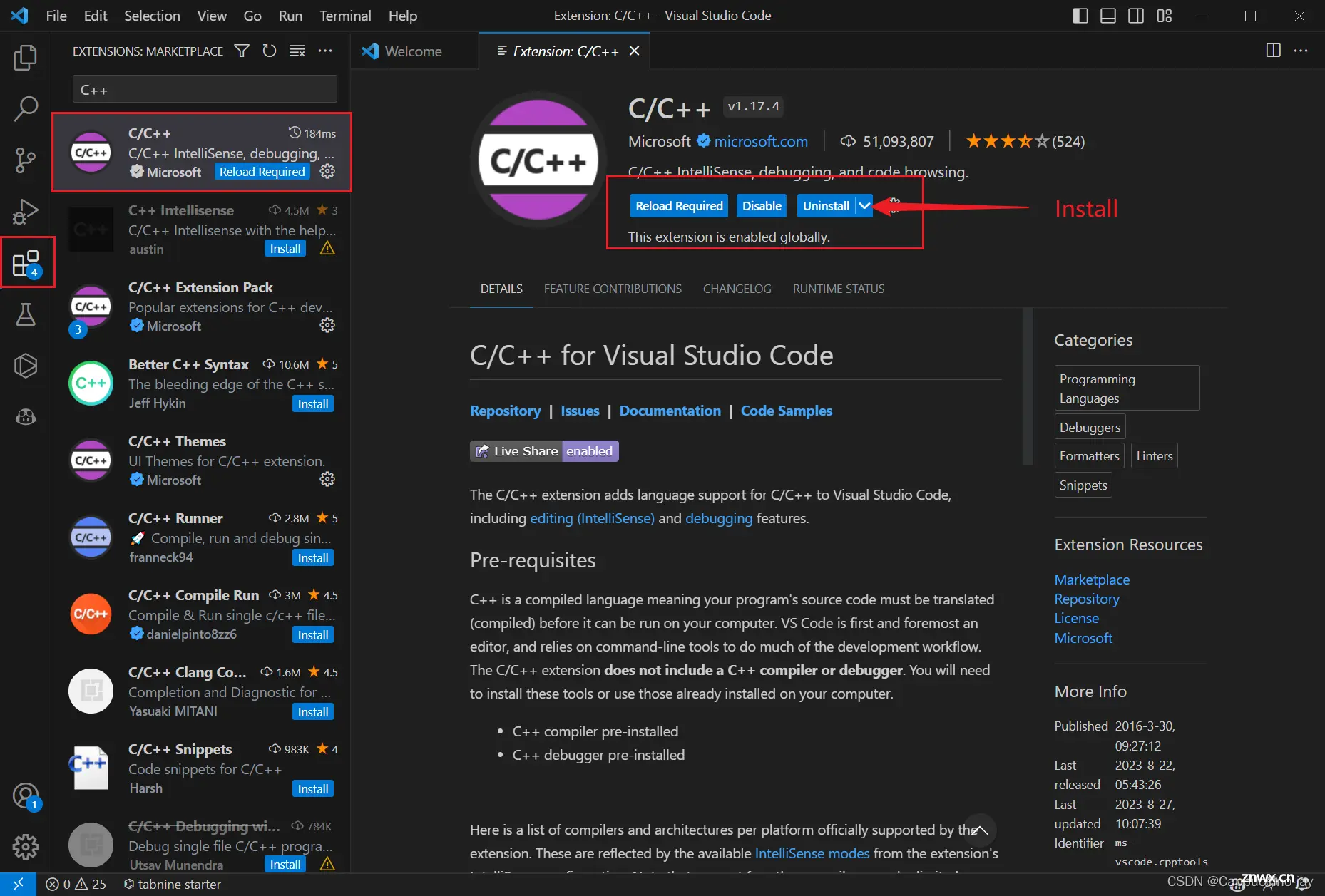Show errors and warnings in status bar

[x=76, y=884]
